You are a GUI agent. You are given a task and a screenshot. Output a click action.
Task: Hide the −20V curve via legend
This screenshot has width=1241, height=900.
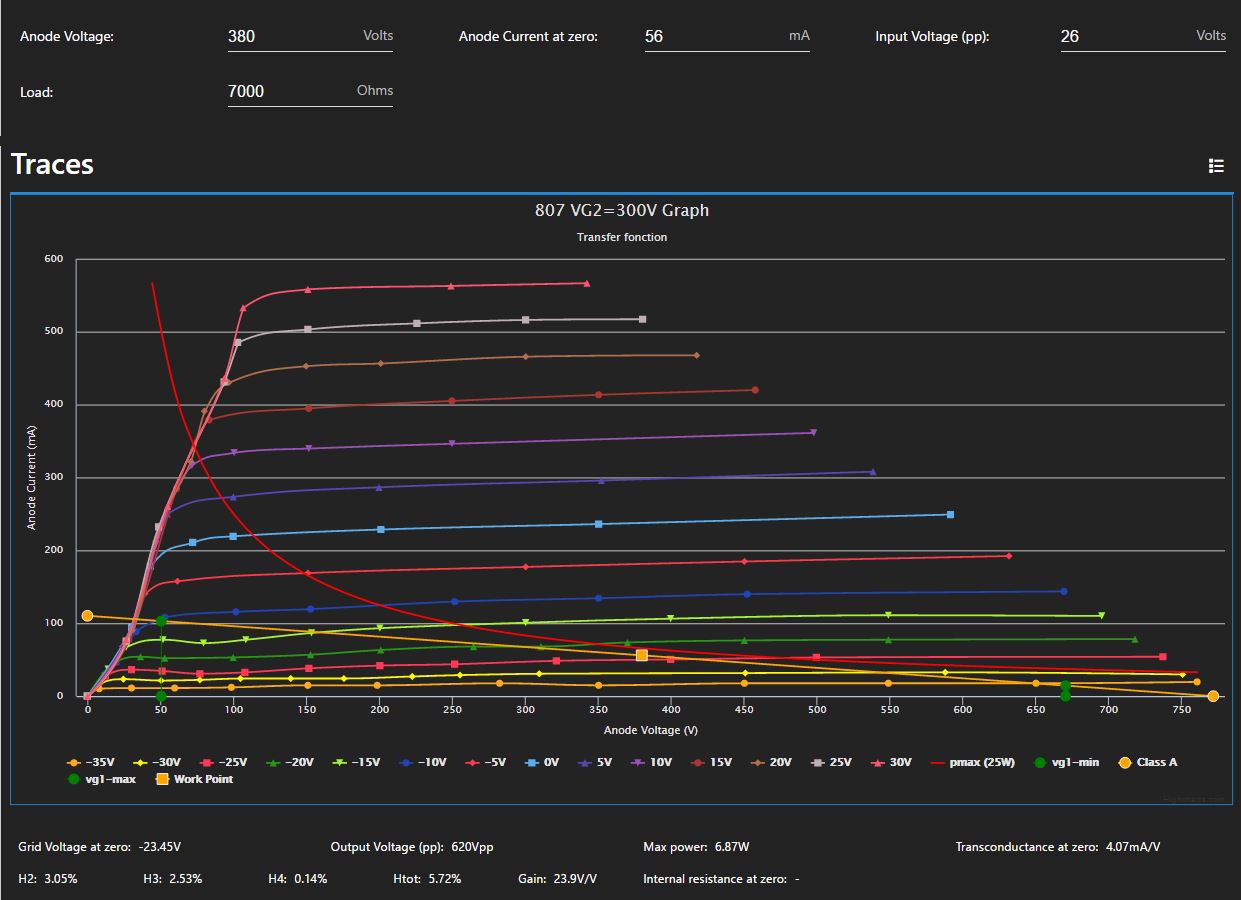coord(290,762)
